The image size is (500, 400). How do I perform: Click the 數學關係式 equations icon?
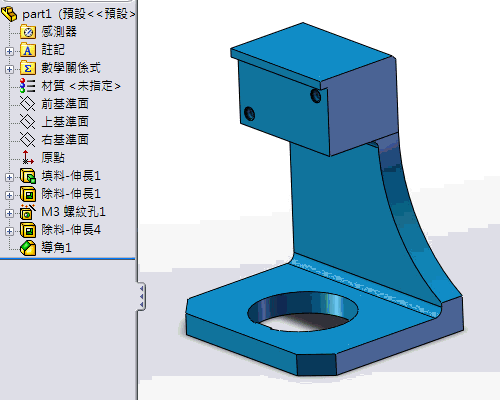click(28, 68)
